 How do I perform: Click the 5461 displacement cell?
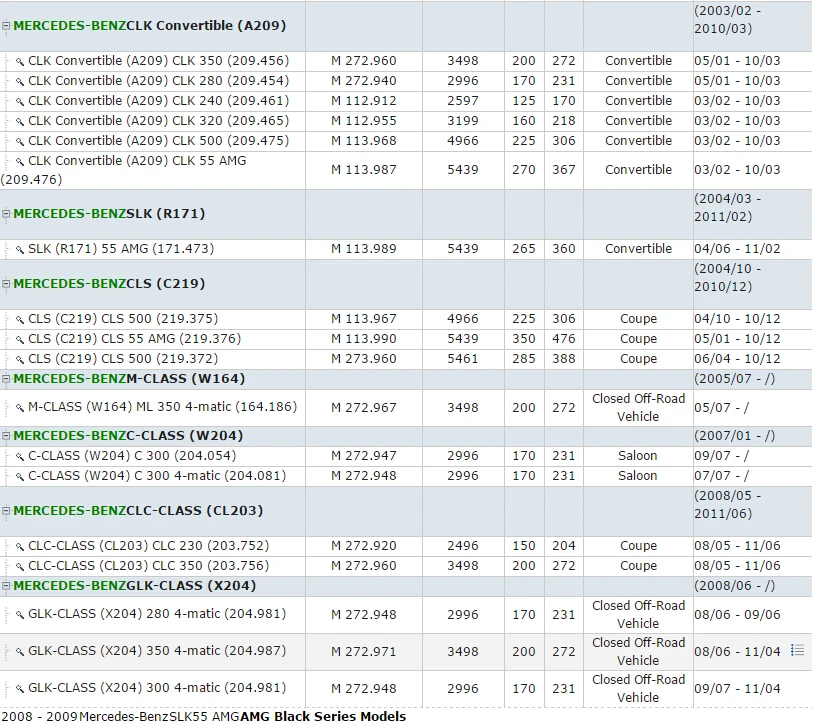click(463, 359)
